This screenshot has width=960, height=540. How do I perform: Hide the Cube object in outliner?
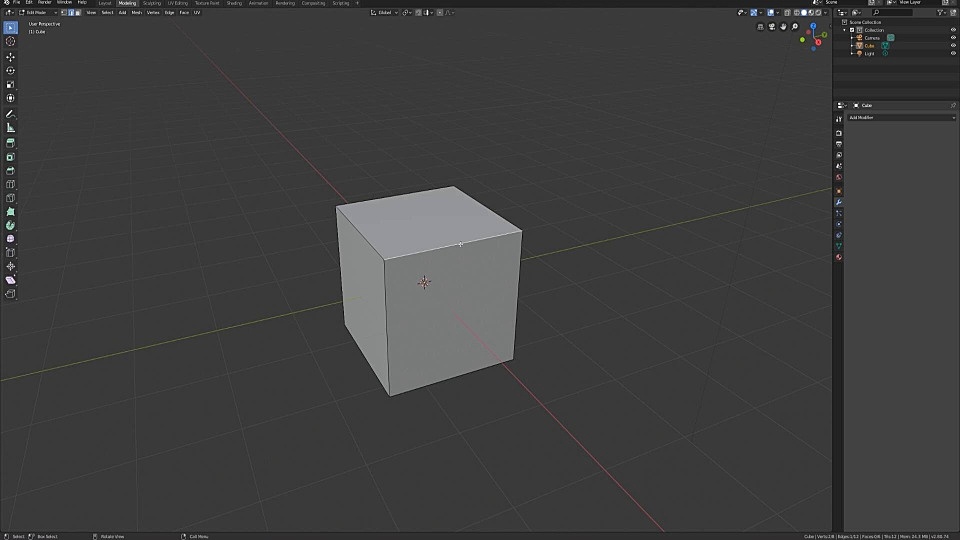(x=953, y=45)
